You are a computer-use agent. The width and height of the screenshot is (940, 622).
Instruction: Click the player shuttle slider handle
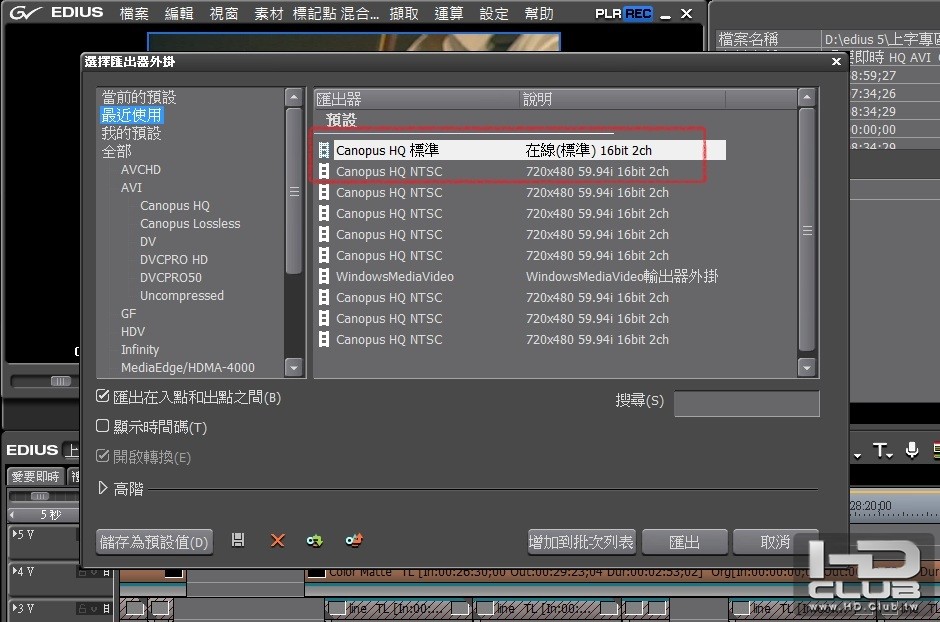61,381
